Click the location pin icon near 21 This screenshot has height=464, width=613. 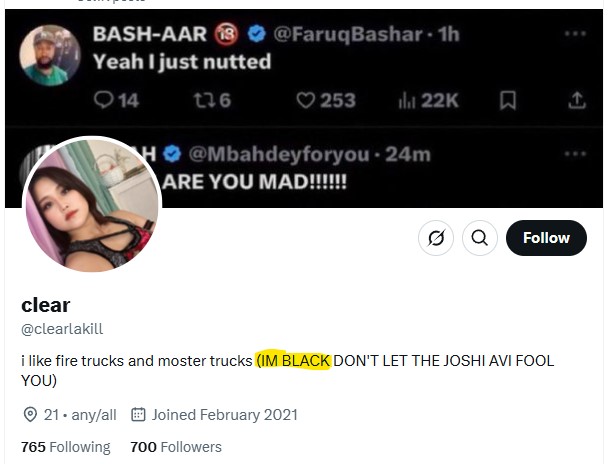tap(30, 414)
